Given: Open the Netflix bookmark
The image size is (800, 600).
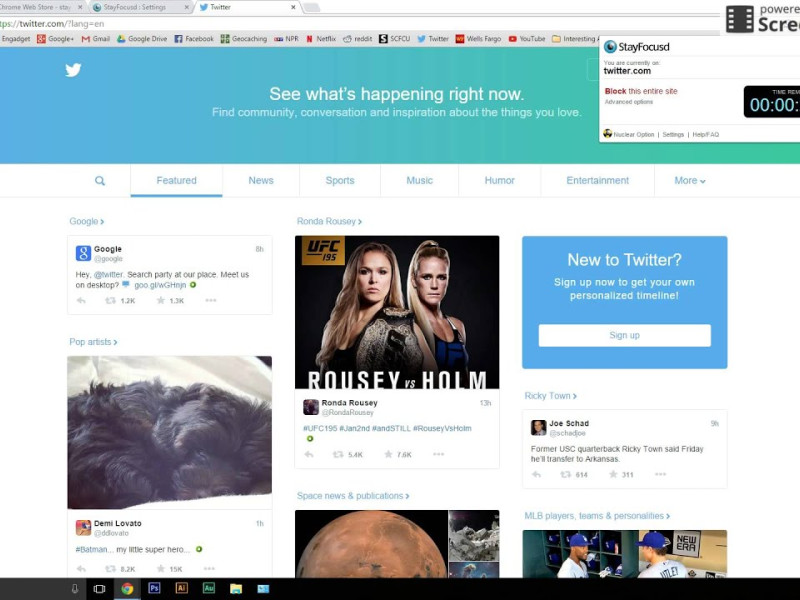Looking at the screenshot, I should click(321, 39).
